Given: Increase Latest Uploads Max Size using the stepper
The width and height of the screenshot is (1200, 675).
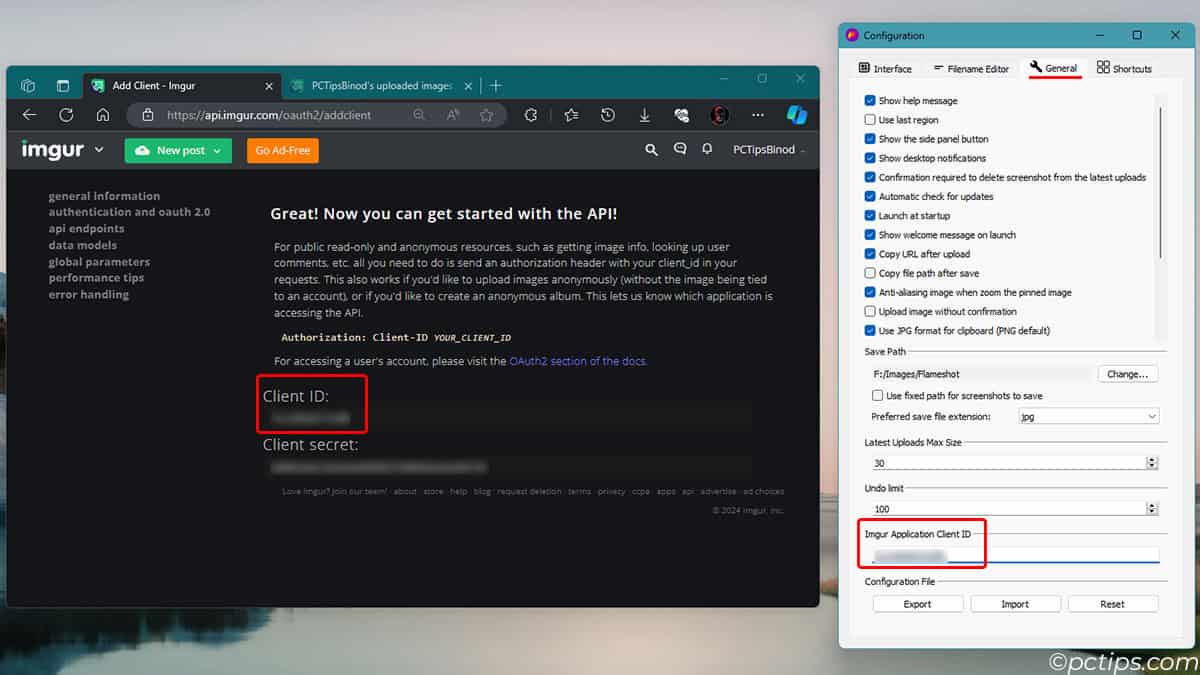Looking at the screenshot, I should pos(1151,459).
